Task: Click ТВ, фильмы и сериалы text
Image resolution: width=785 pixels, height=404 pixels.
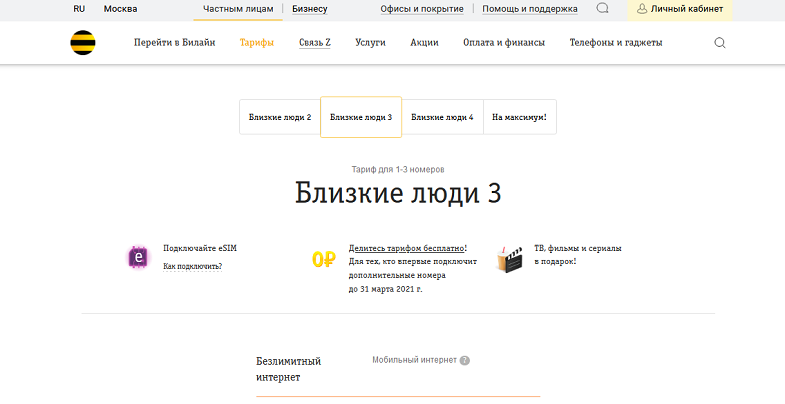Action: 578,248
